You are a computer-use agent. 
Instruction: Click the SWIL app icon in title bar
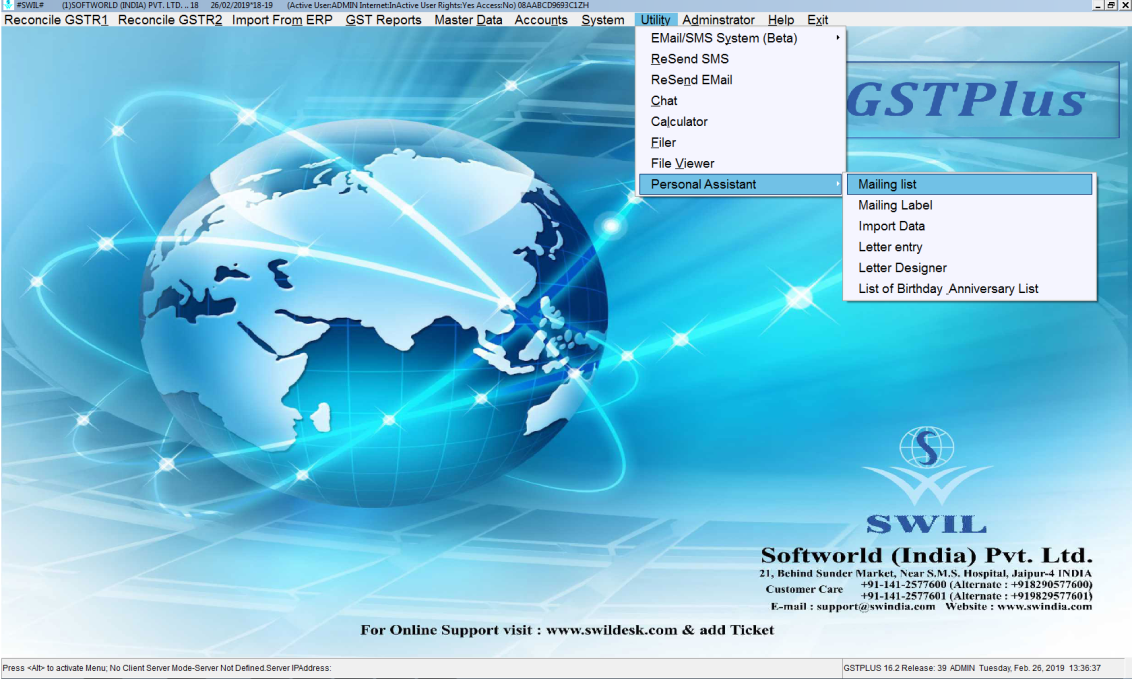click(8, 5)
